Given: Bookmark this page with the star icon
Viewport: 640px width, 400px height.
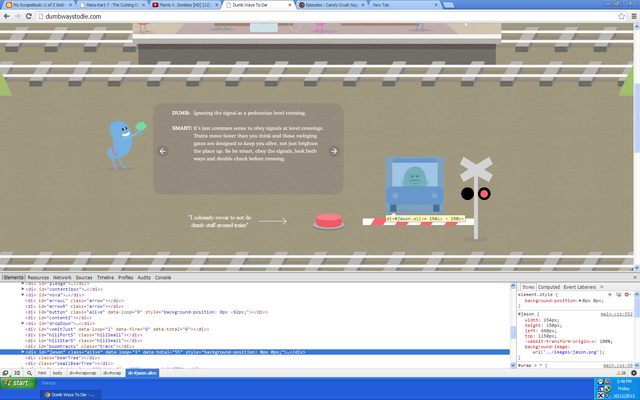Looking at the screenshot, I should (x=621, y=16).
